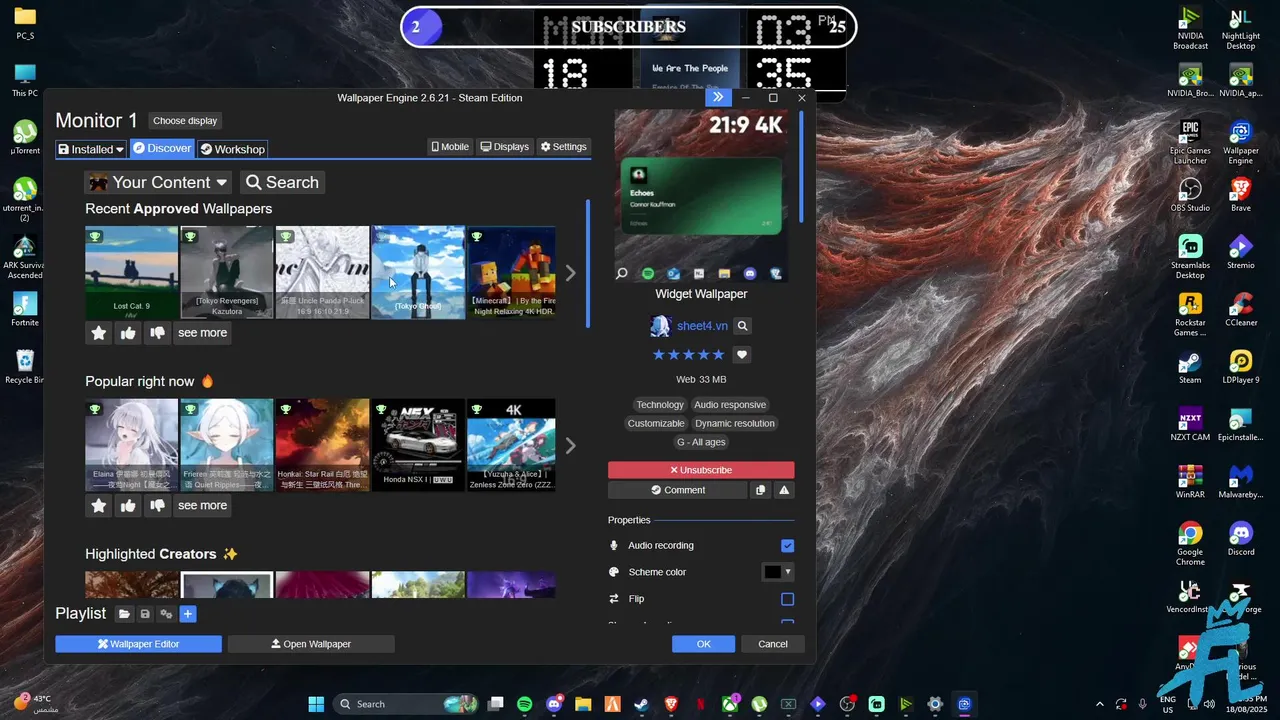Click the taskbar Search box
Viewport: 1280px width, 720px height.
[x=406, y=704]
